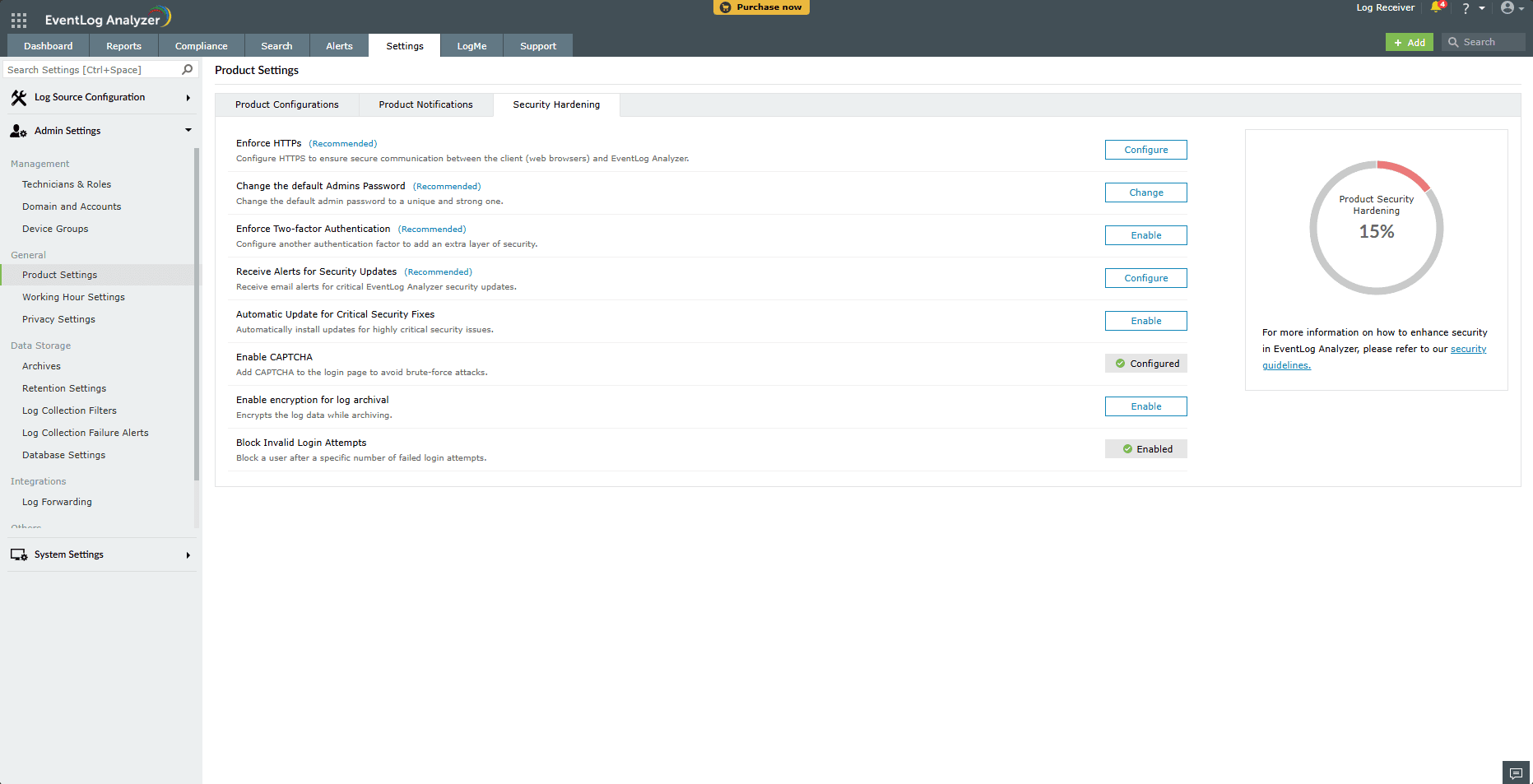Click the sidebar vertical scrollbar
This screenshot has height=784, width=1533.
coord(197,314)
